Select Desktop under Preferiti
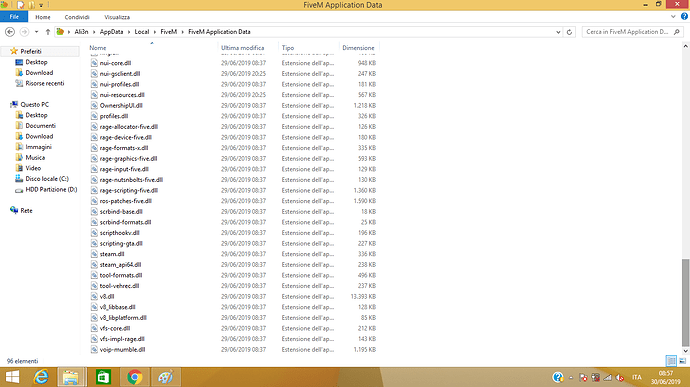Viewport: 690px width, 387px height. pos(36,62)
